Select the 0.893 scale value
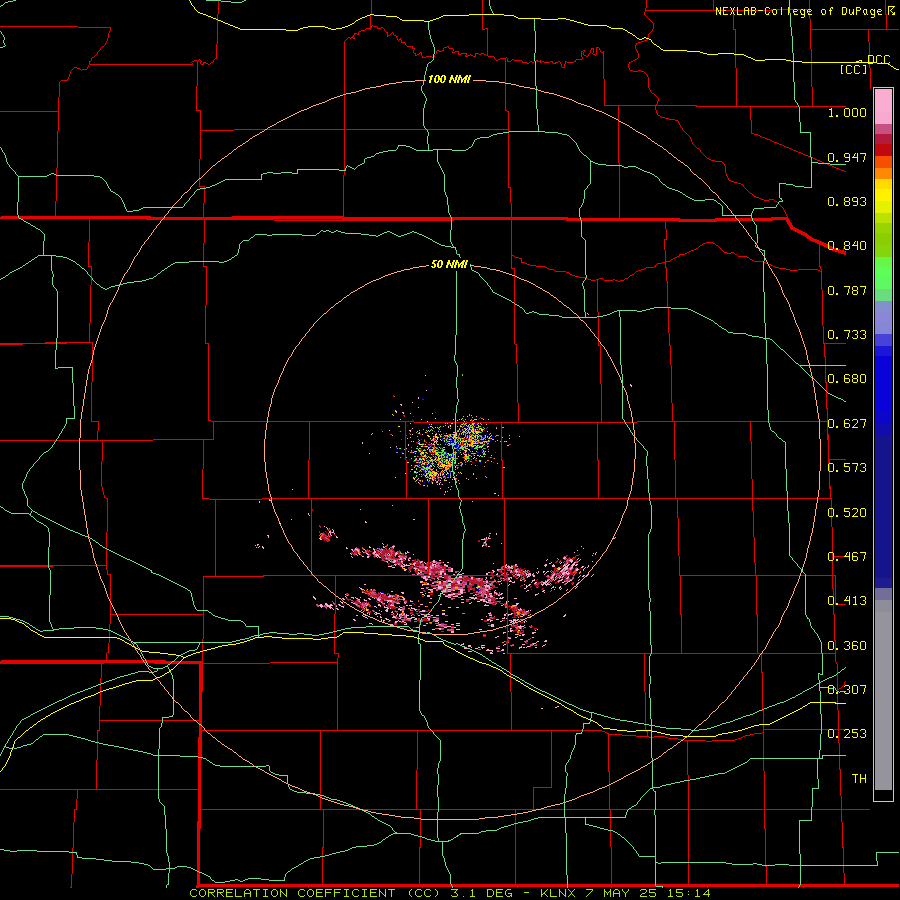 847,201
